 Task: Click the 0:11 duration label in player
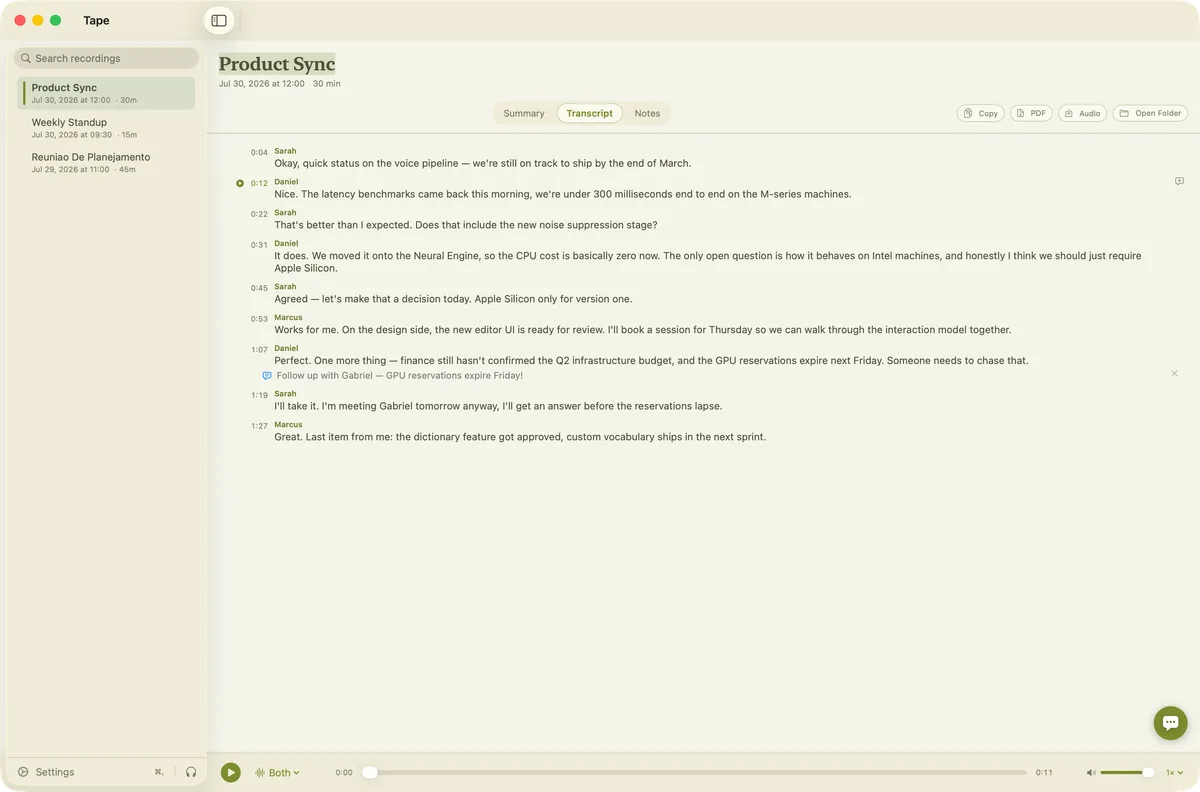tap(1044, 773)
